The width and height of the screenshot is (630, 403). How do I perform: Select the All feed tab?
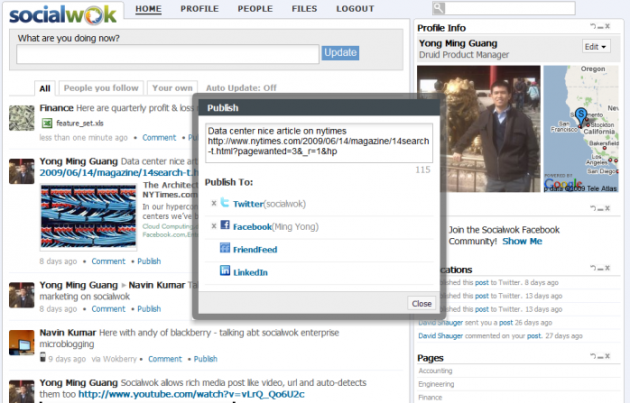pyautogui.click(x=45, y=88)
